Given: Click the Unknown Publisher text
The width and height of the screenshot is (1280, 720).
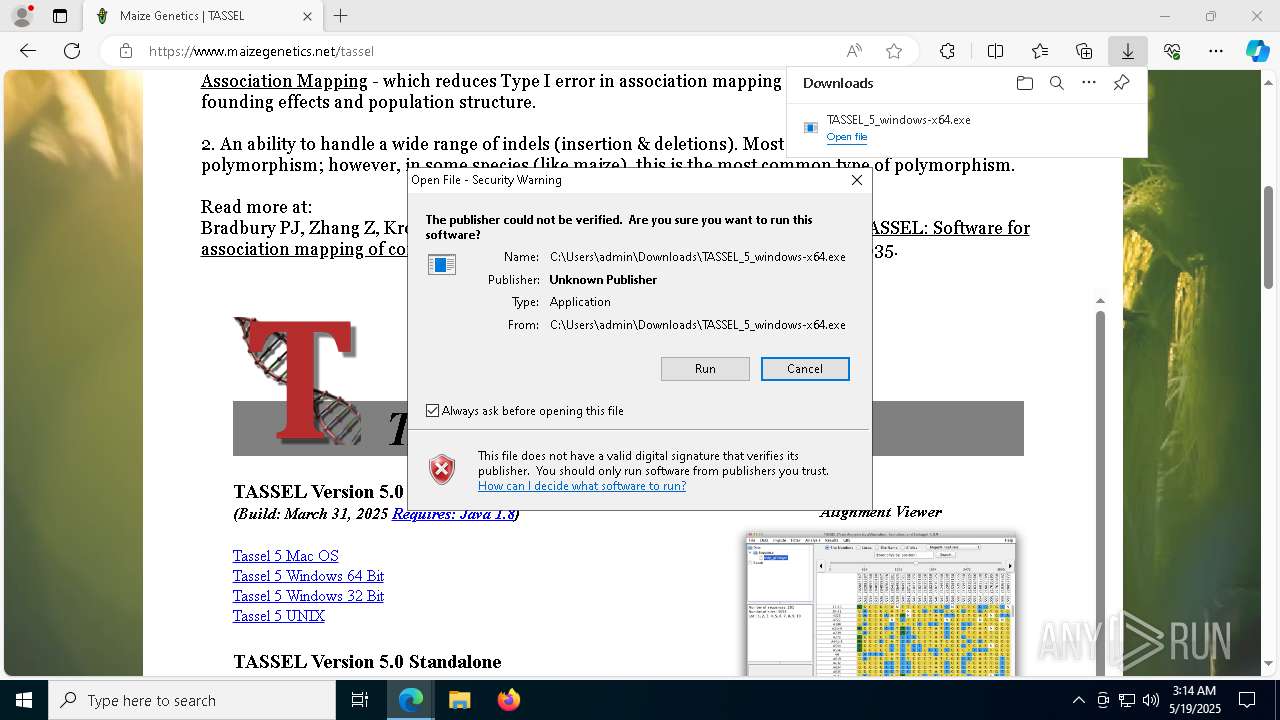Looking at the screenshot, I should tap(603, 280).
